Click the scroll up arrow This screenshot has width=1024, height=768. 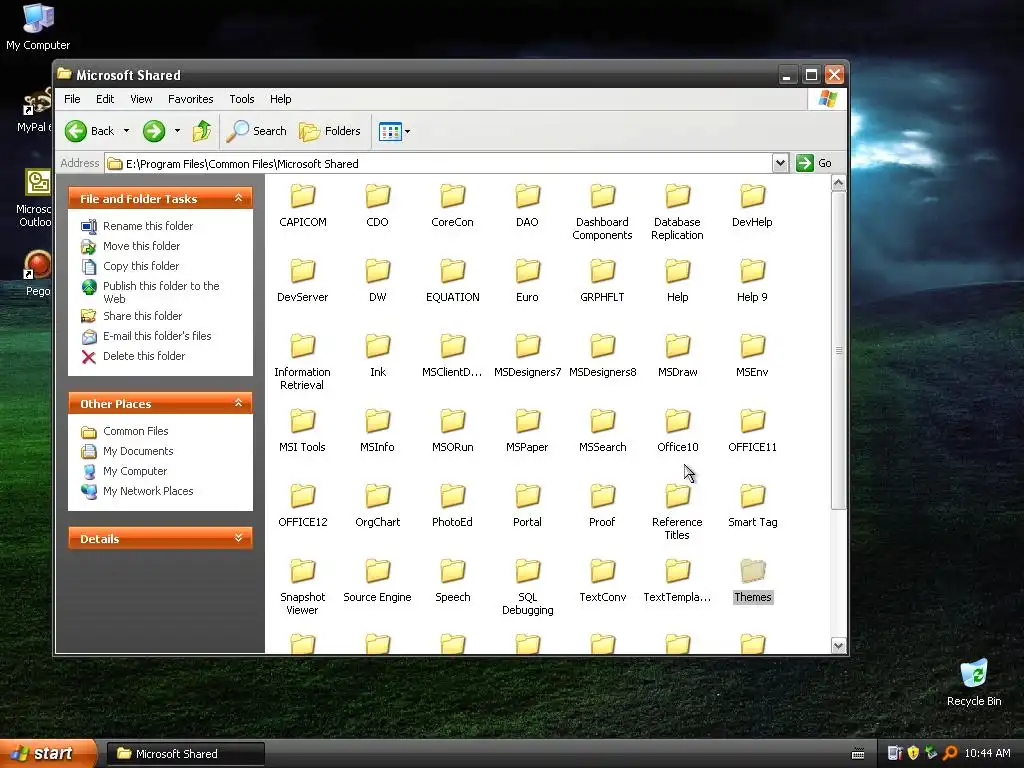(839, 183)
